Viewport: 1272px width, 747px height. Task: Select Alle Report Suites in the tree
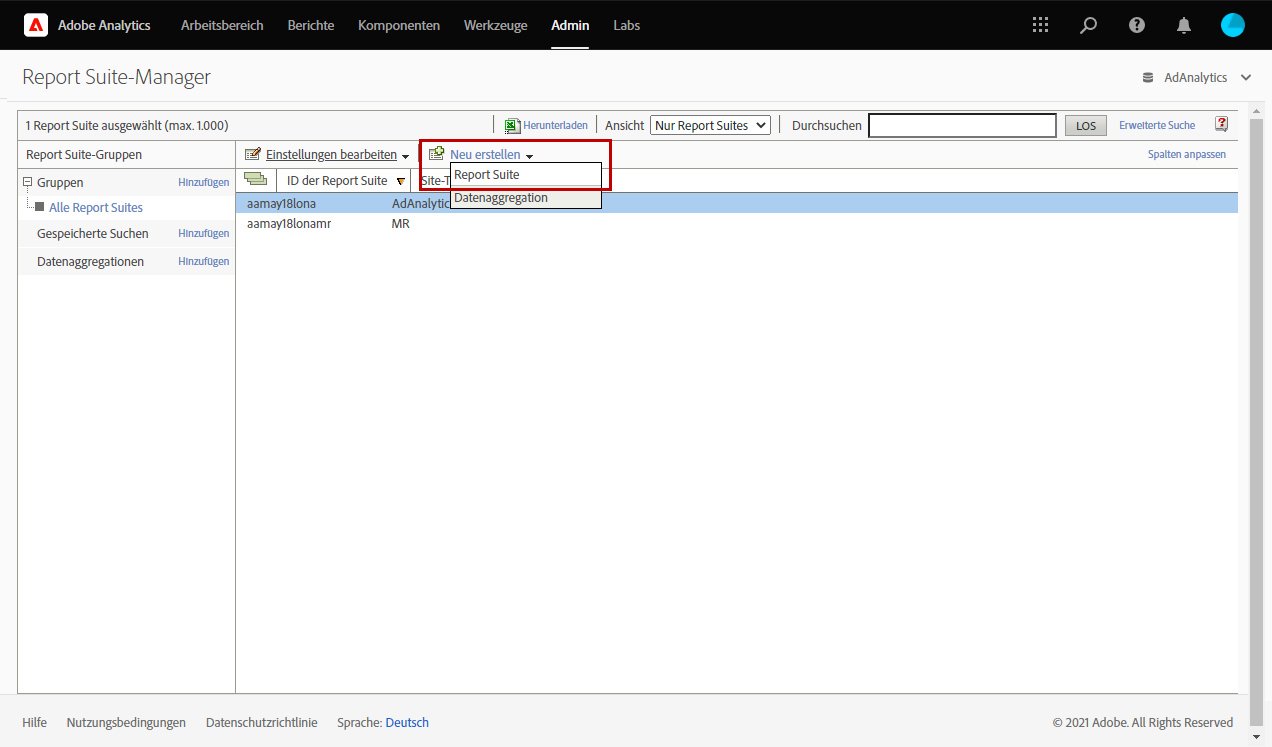(96, 208)
